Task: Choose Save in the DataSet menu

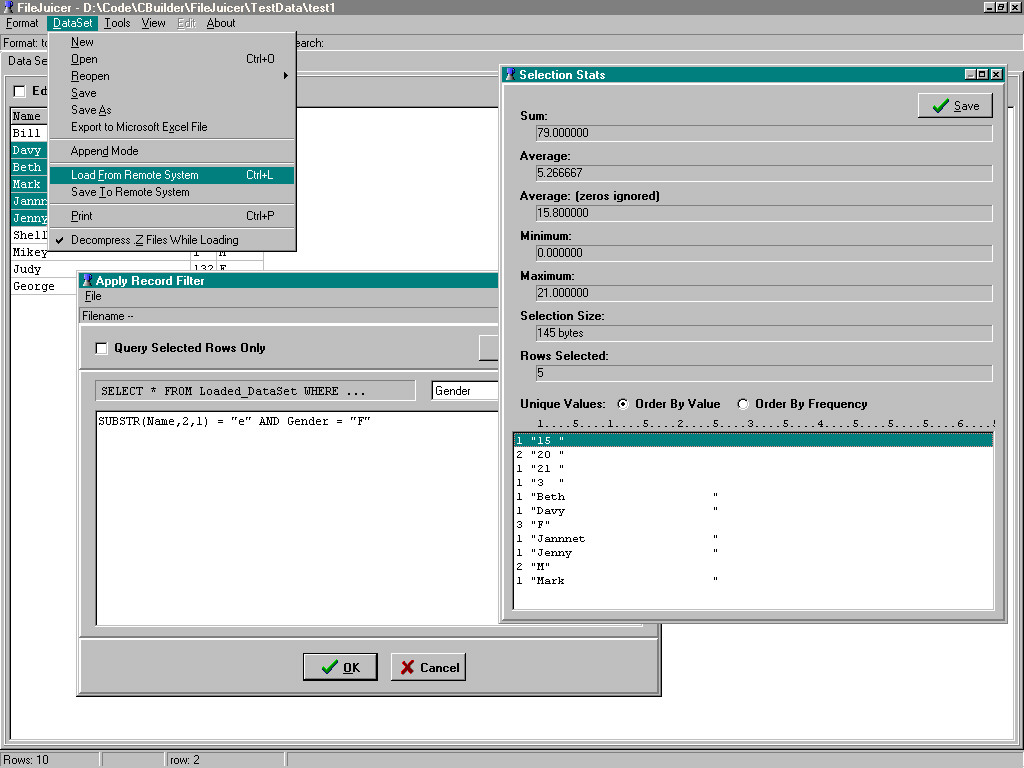Action: [x=172, y=93]
